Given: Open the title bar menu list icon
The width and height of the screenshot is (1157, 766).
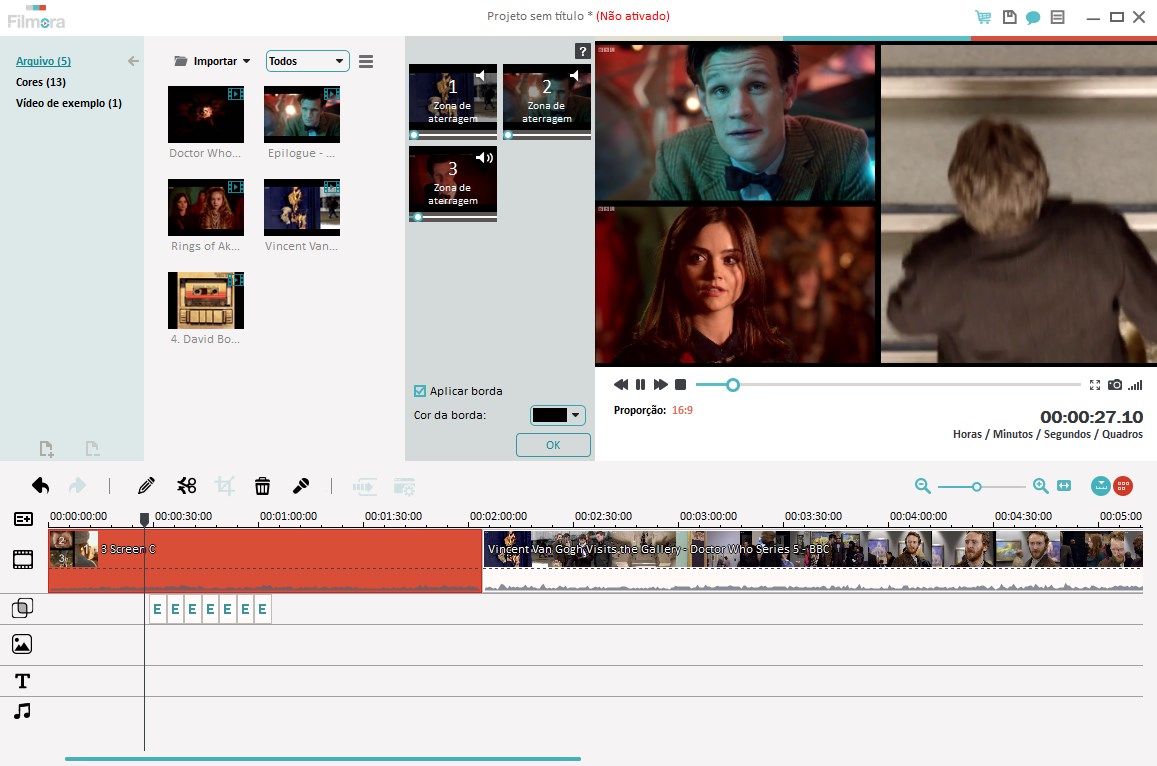Looking at the screenshot, I should [1057, 17].
